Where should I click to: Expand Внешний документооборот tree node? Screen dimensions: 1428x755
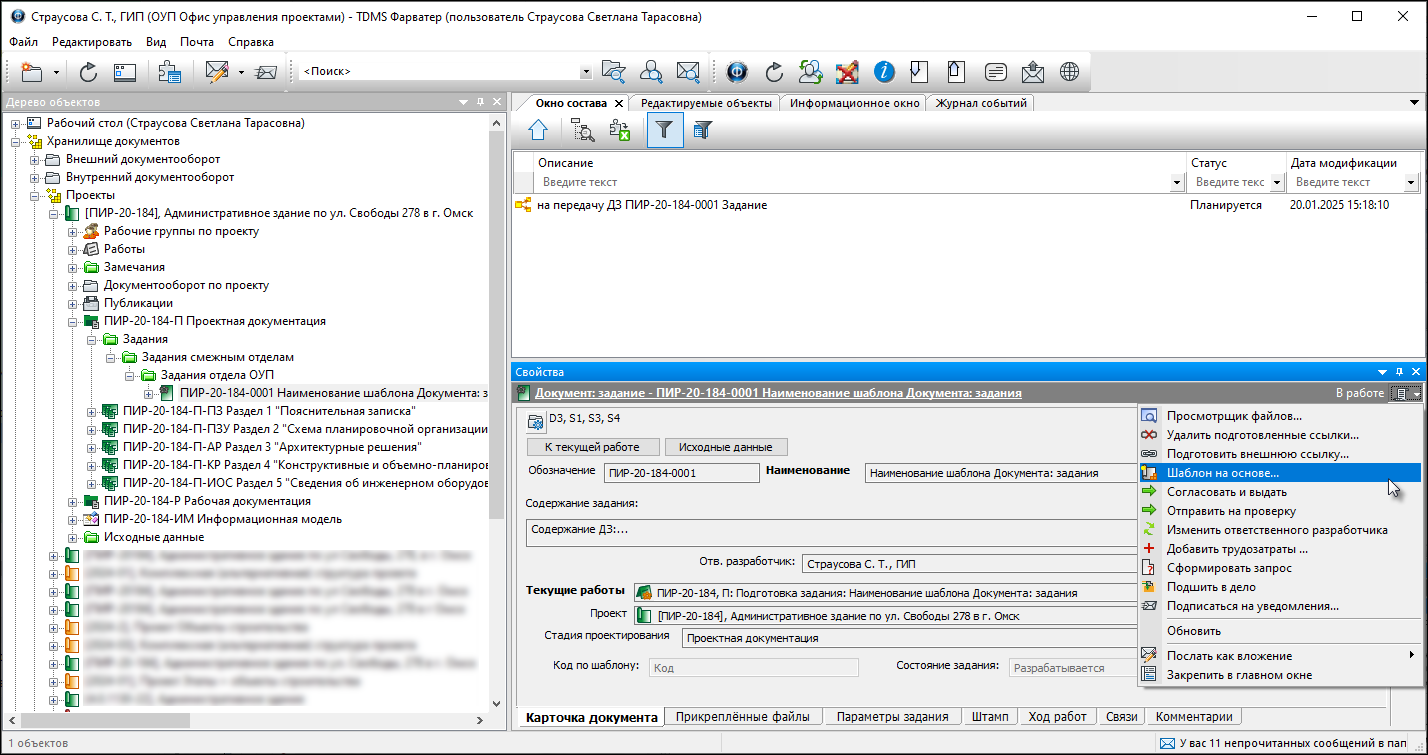pyautogui.click(x=35, y=159)
